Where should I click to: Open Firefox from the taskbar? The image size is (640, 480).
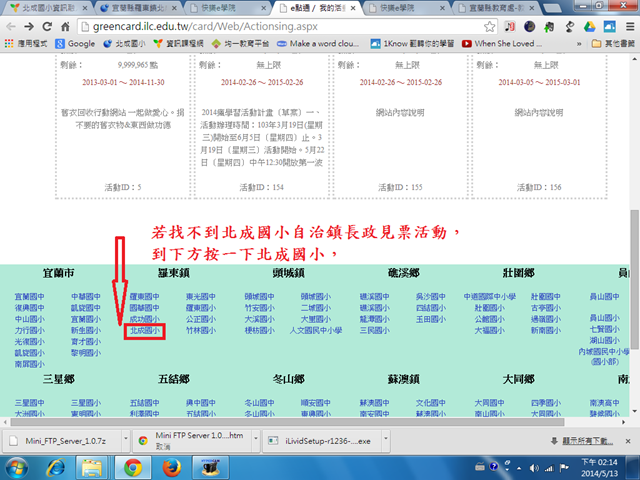coord(169,467)
